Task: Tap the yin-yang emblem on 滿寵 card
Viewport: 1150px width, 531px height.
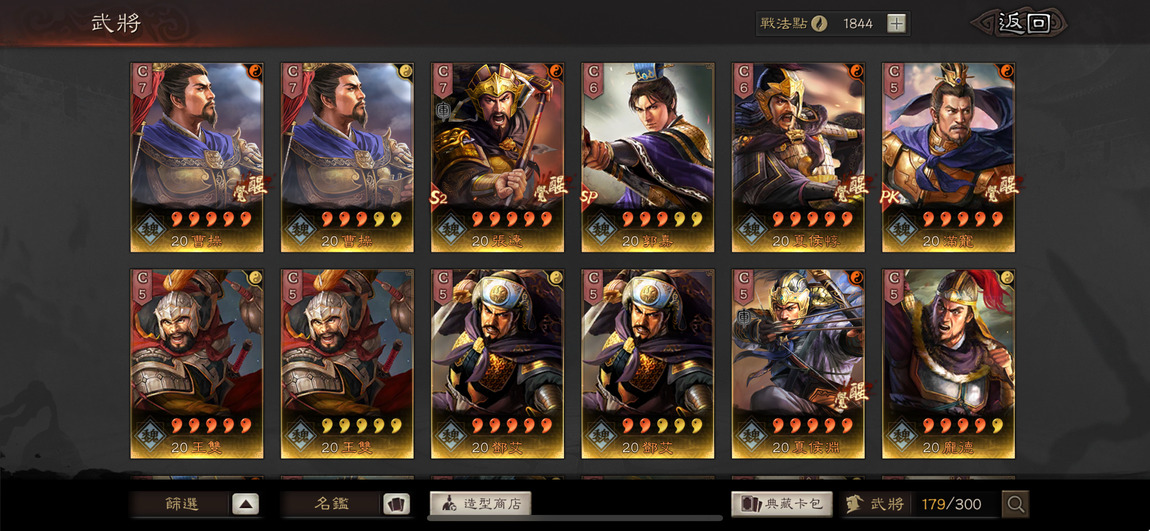Action: point(1006,71)
